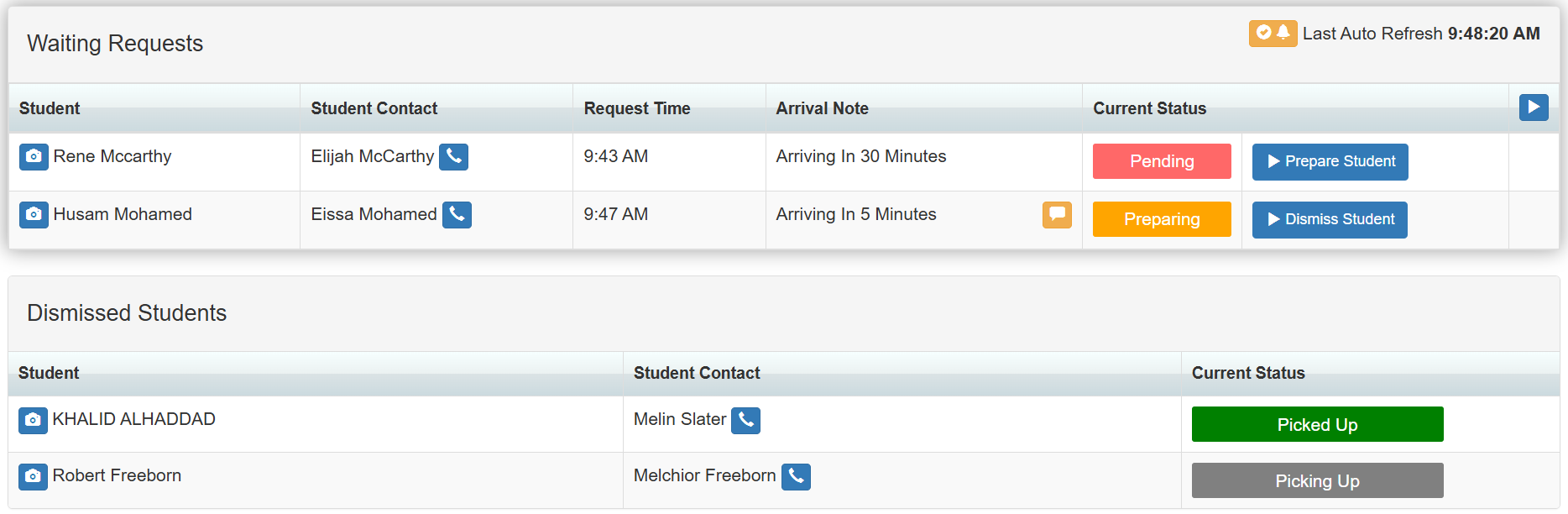Call Melin Slater via phone icon
The width and height of the screenshot is (1568, 514).
click(x=745, y=420)
